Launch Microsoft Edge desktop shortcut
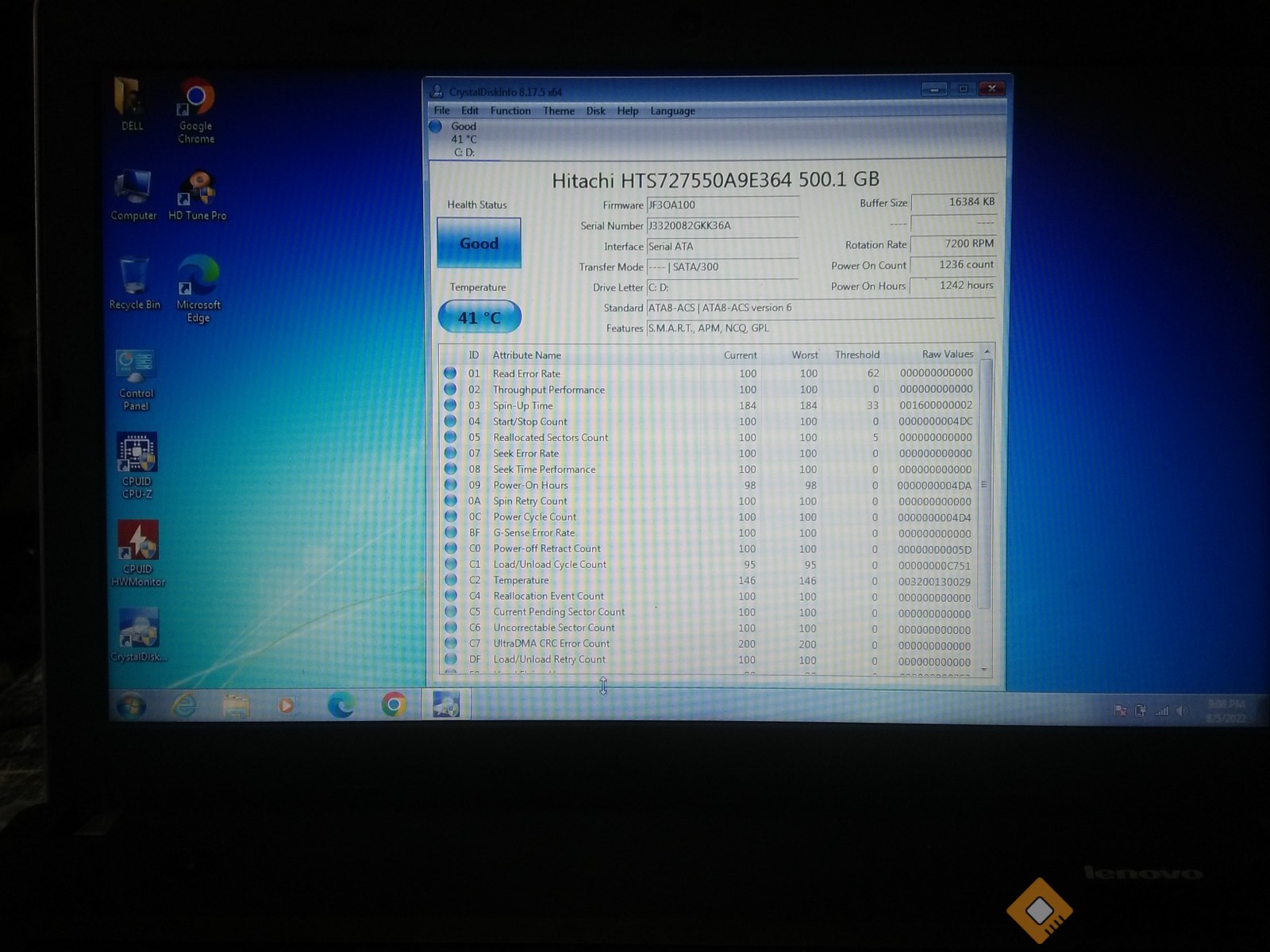Image resolution: width=1270 pixels, height=952 pixels. tap(198, 289)
